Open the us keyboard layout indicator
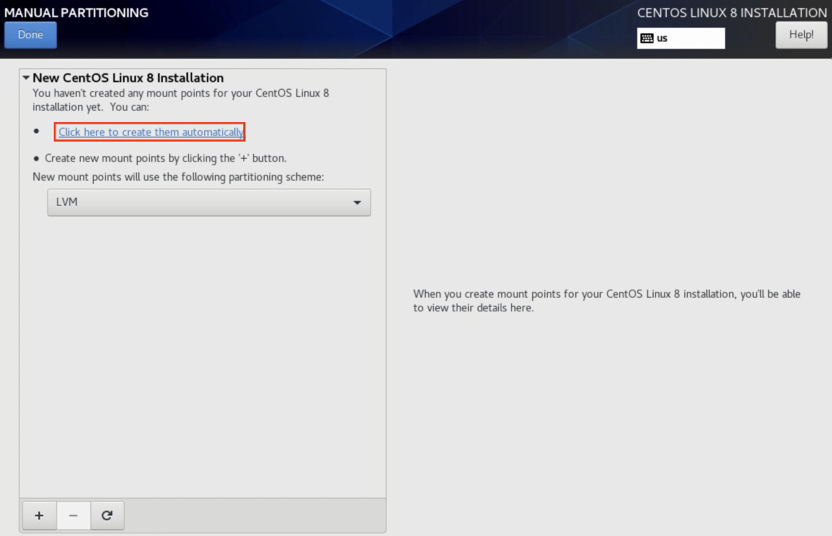The height and width of the screenshot is (536, 832). 681,38
